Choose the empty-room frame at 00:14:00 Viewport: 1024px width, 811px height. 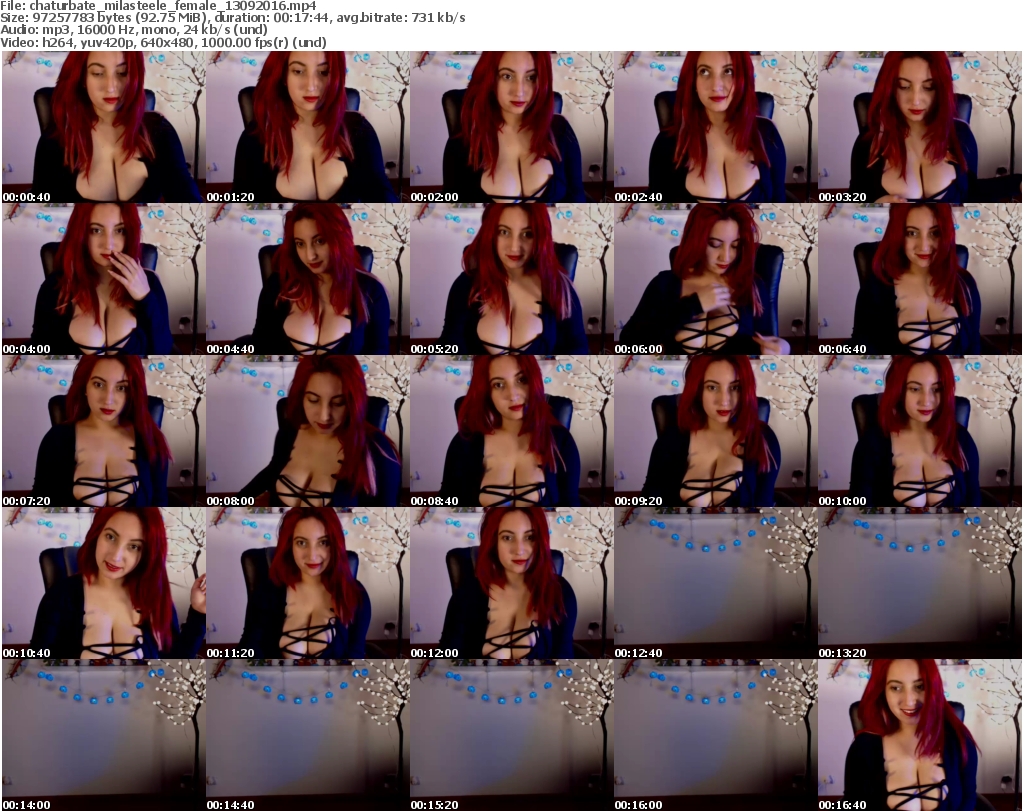click(104, 735)
